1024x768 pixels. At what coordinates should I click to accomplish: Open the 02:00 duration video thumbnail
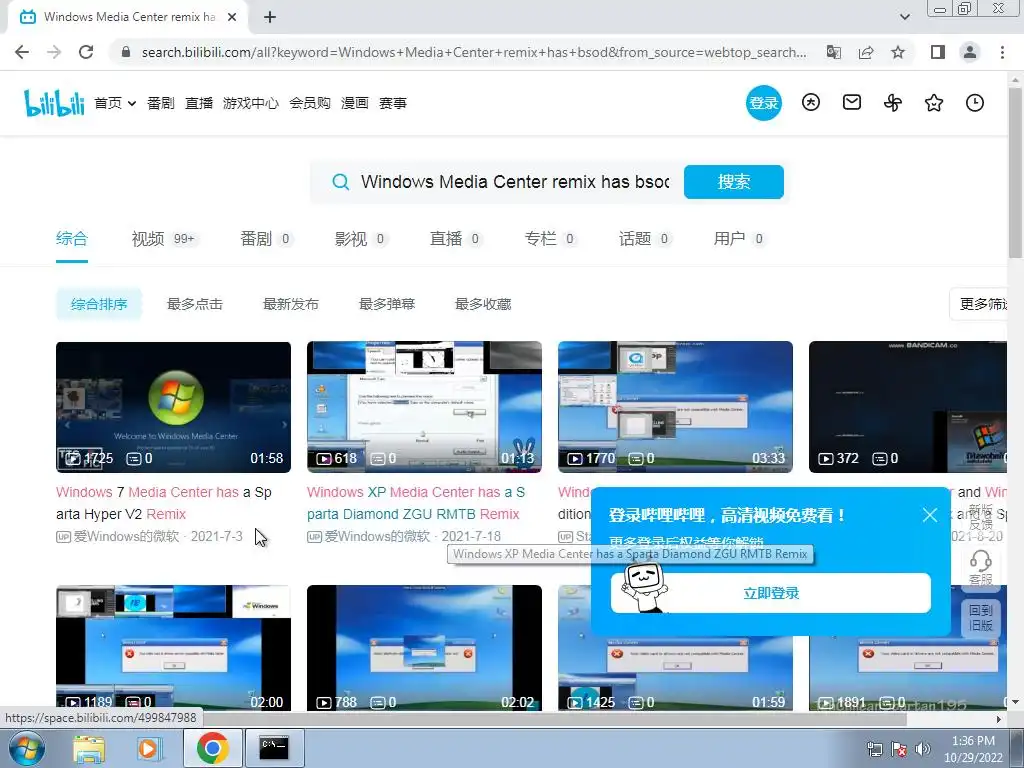[173, 648]
